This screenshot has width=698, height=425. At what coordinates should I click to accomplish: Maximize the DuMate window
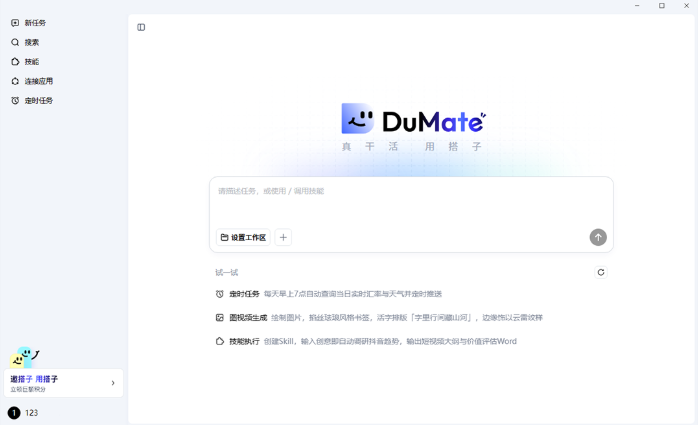point(662,6)
